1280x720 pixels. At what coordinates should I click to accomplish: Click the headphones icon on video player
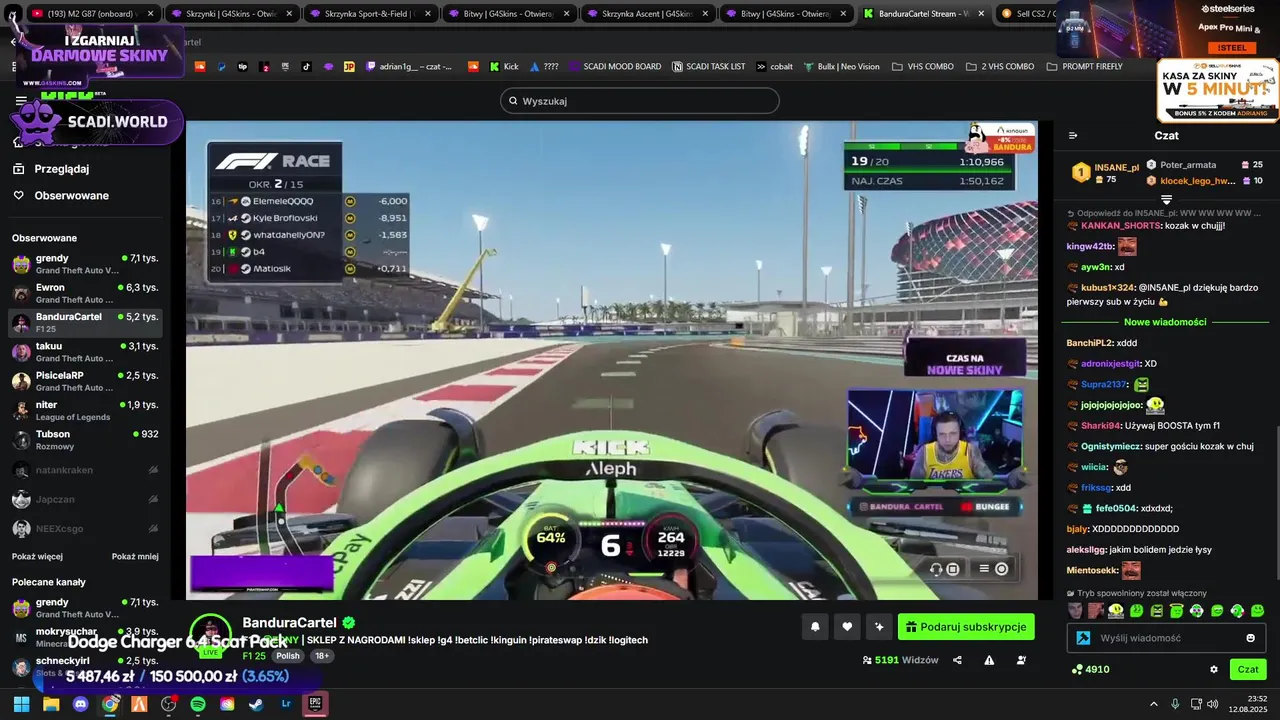click(936, 569)
